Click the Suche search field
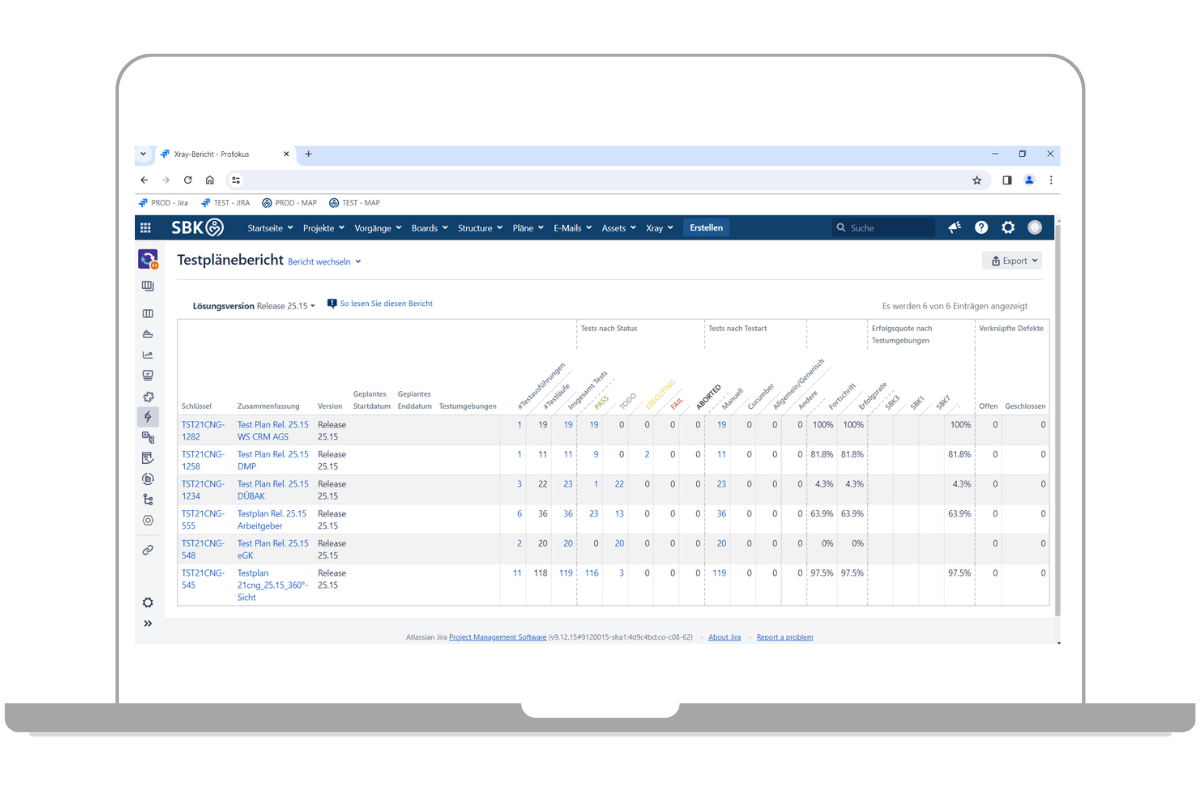1200x790 pixels. click(x=885, y=228)
